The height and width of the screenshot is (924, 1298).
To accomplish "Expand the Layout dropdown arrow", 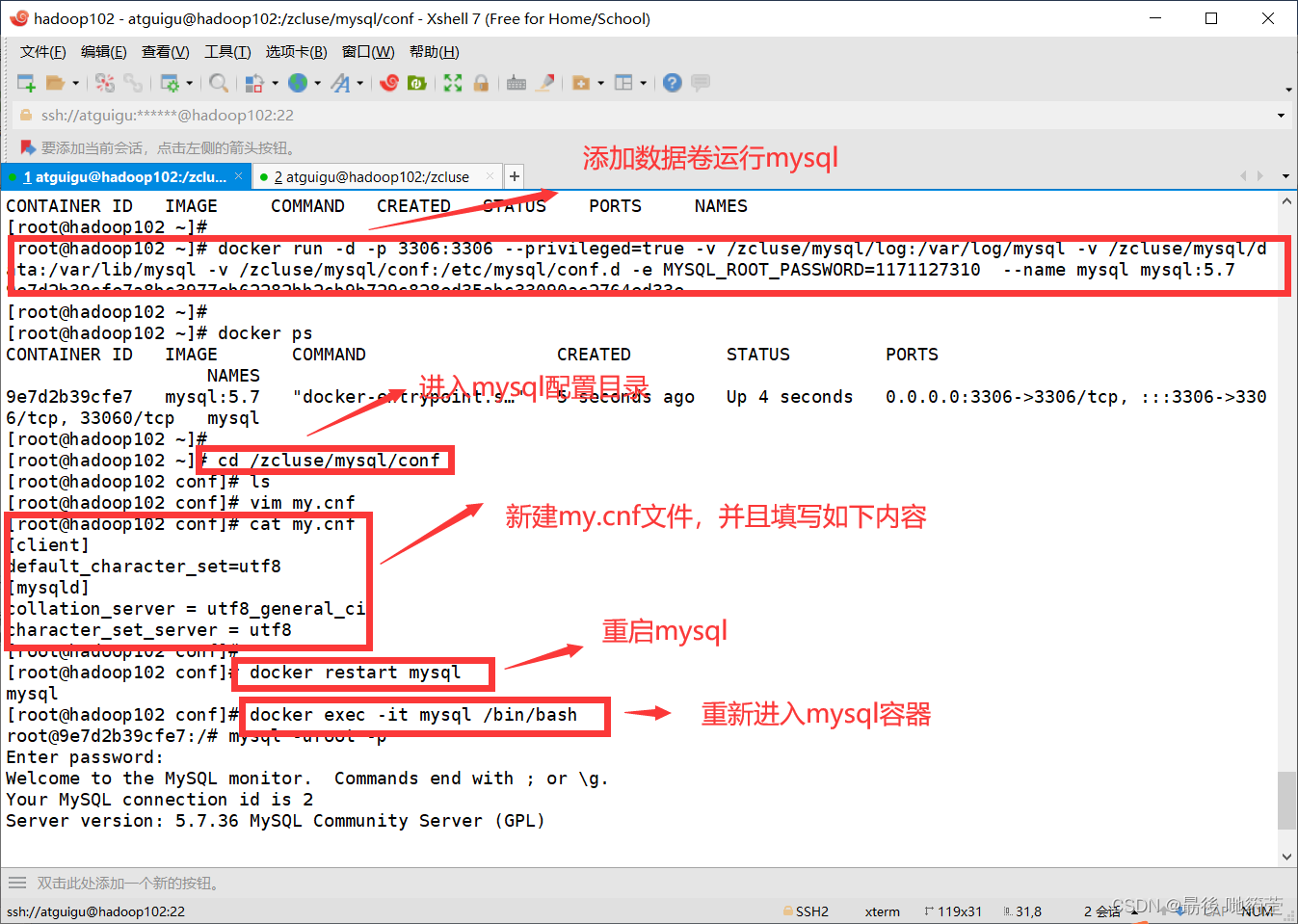I will tap(643, 84).
